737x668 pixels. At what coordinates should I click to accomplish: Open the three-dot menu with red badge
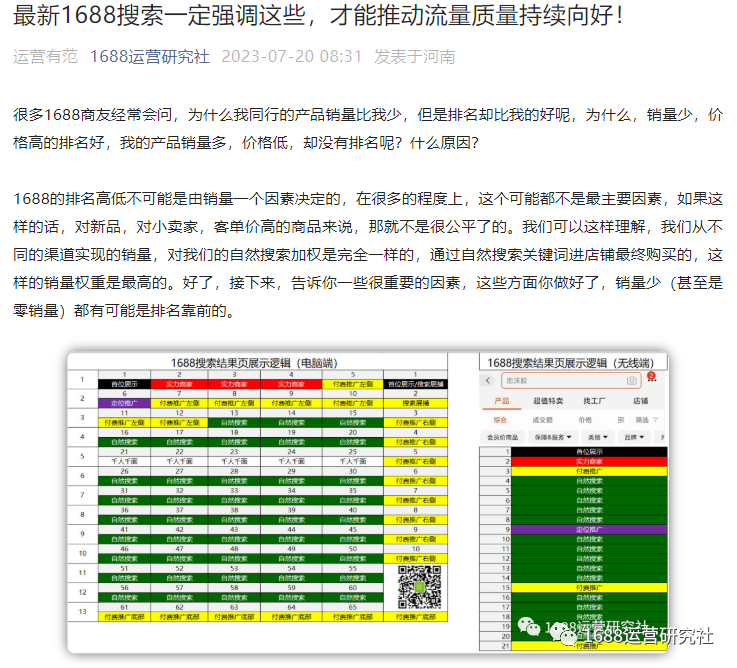(x=651, y=377)
